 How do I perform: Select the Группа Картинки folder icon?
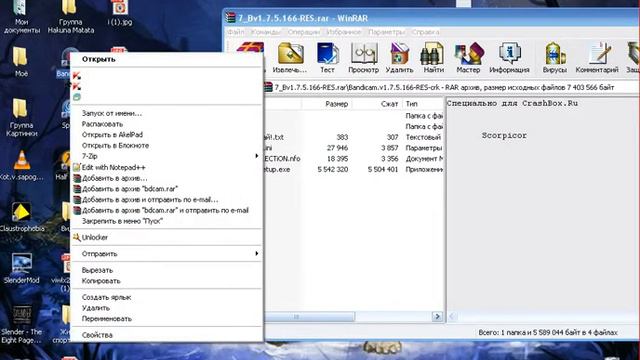point(21,118)
